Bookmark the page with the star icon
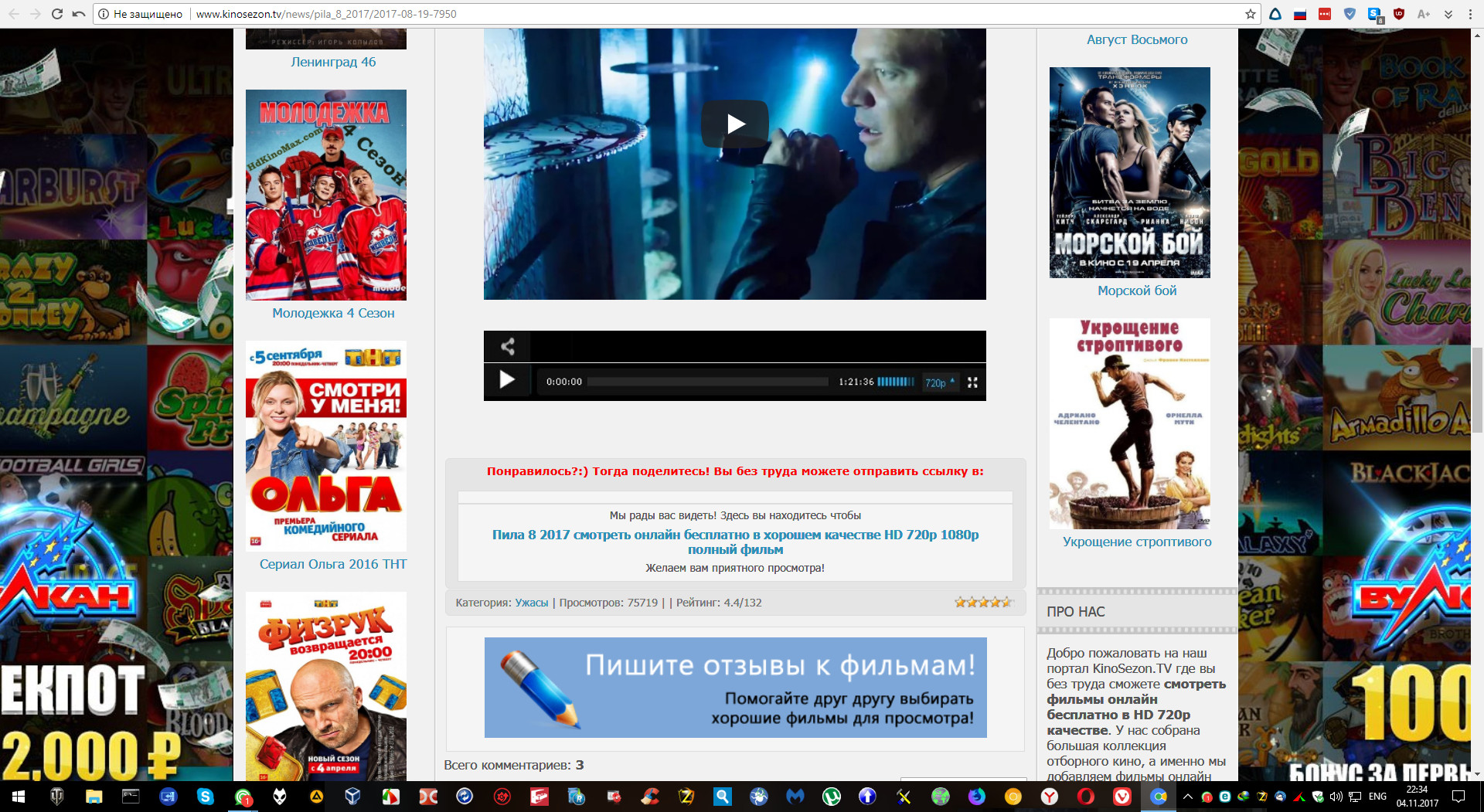 [x=1250, y=14]
